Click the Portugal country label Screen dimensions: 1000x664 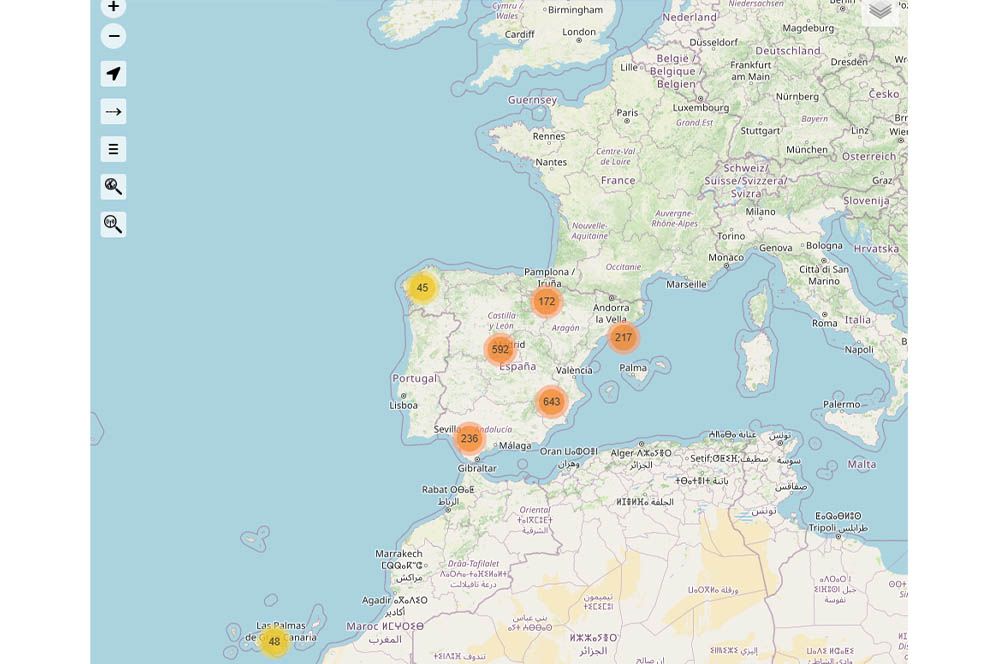tap(415, 378)
